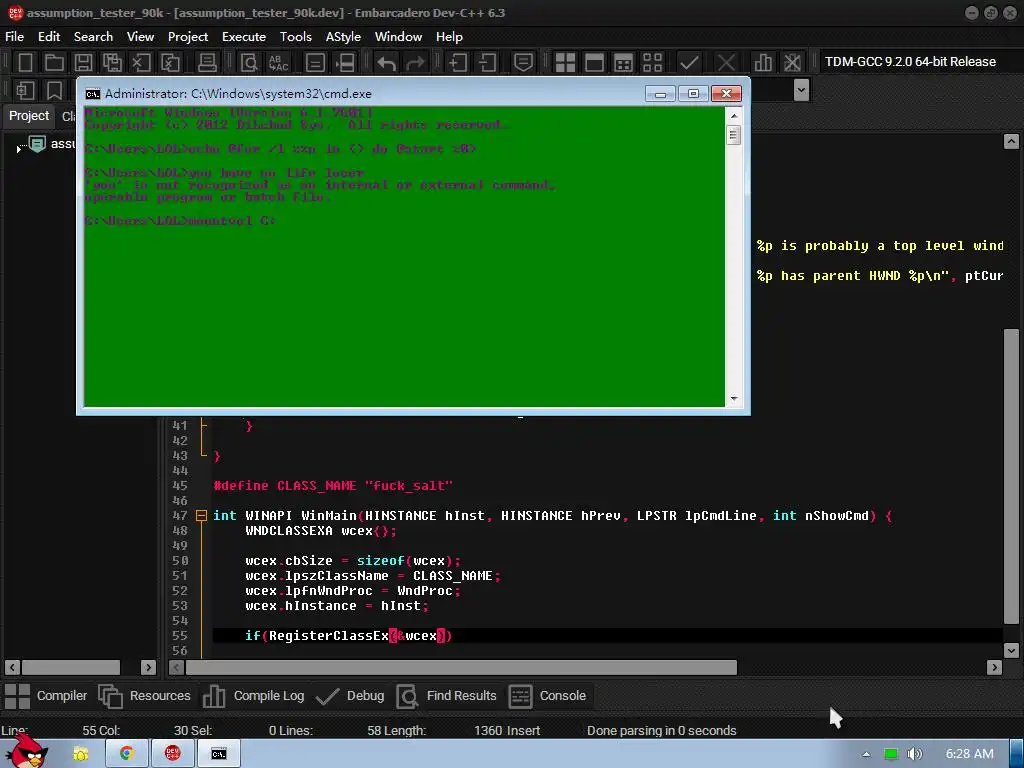The width and height of the screenshot is (1024, 768).
Task: Undo the last edit with the Undo arrow
Action: [386, 62]
